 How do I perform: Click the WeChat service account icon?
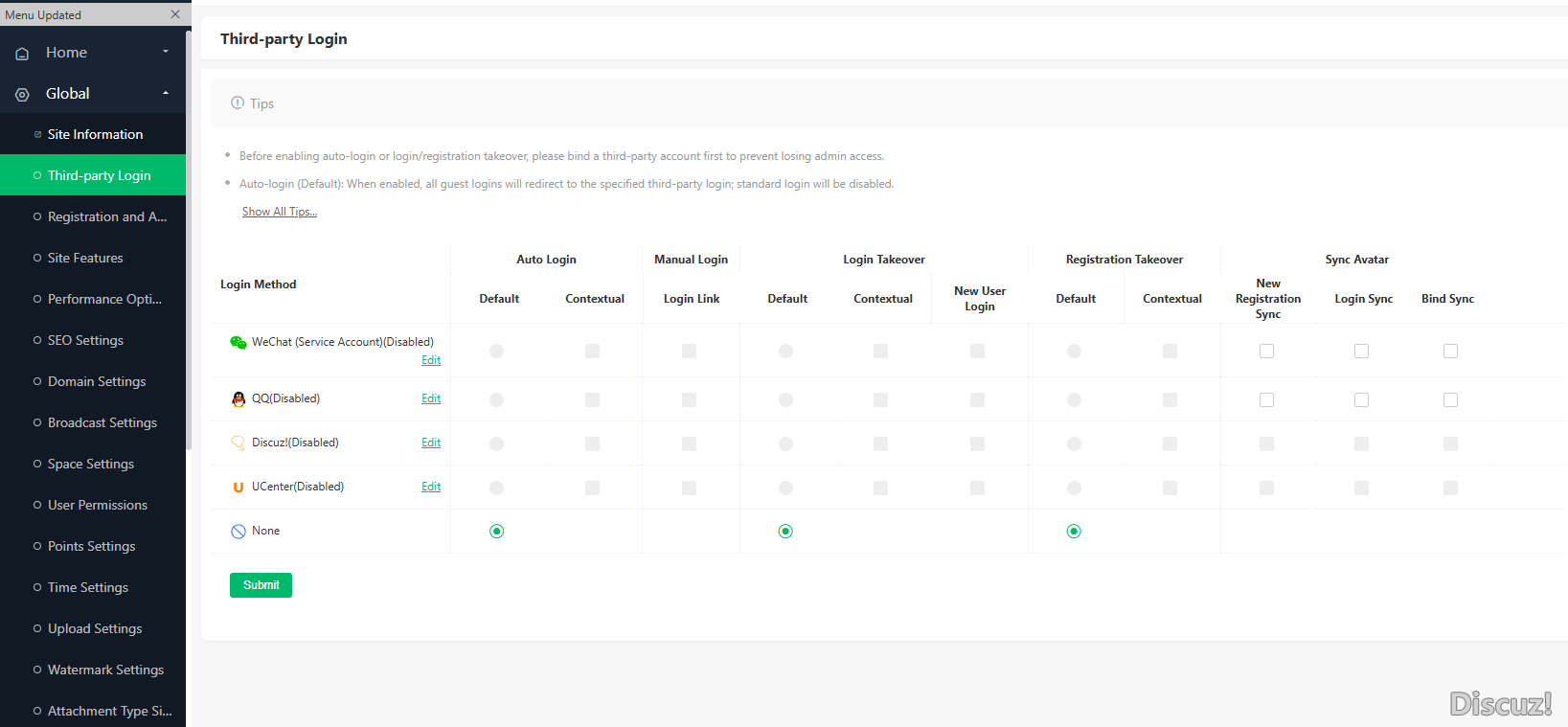[239, 343]
